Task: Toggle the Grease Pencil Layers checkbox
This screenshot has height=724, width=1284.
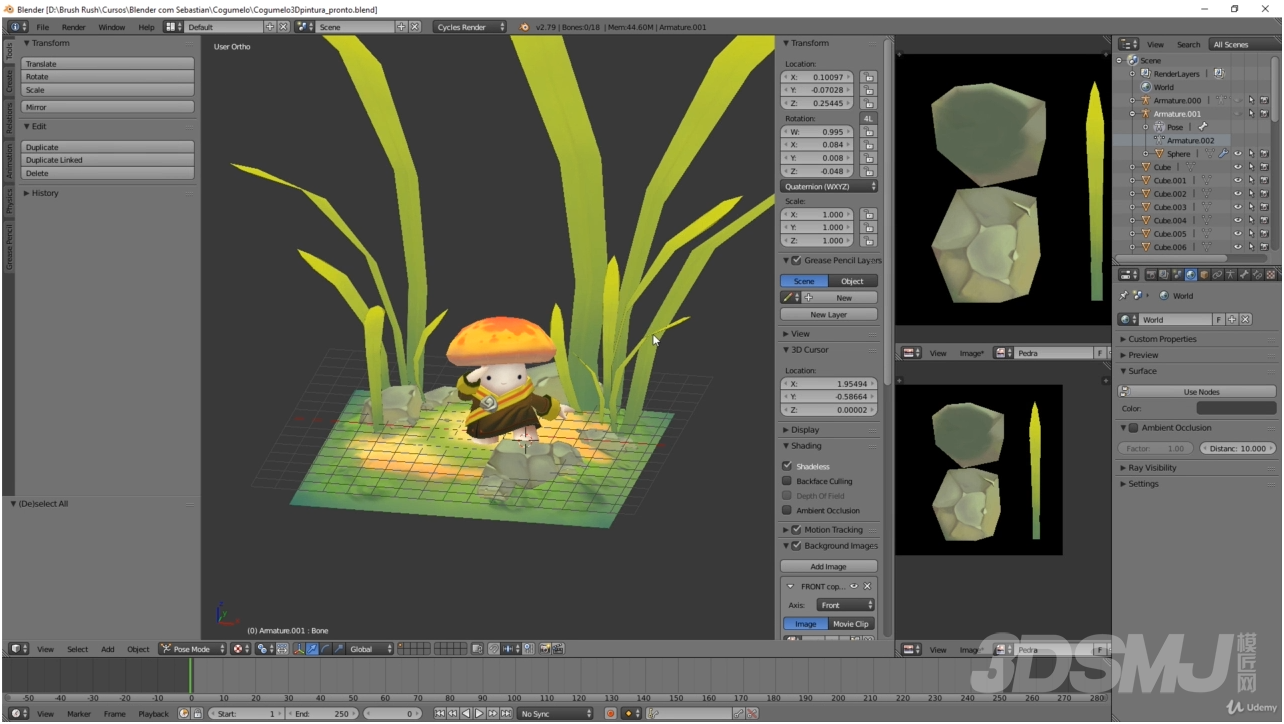Action: pyautogui.click(x=796, y=260)
